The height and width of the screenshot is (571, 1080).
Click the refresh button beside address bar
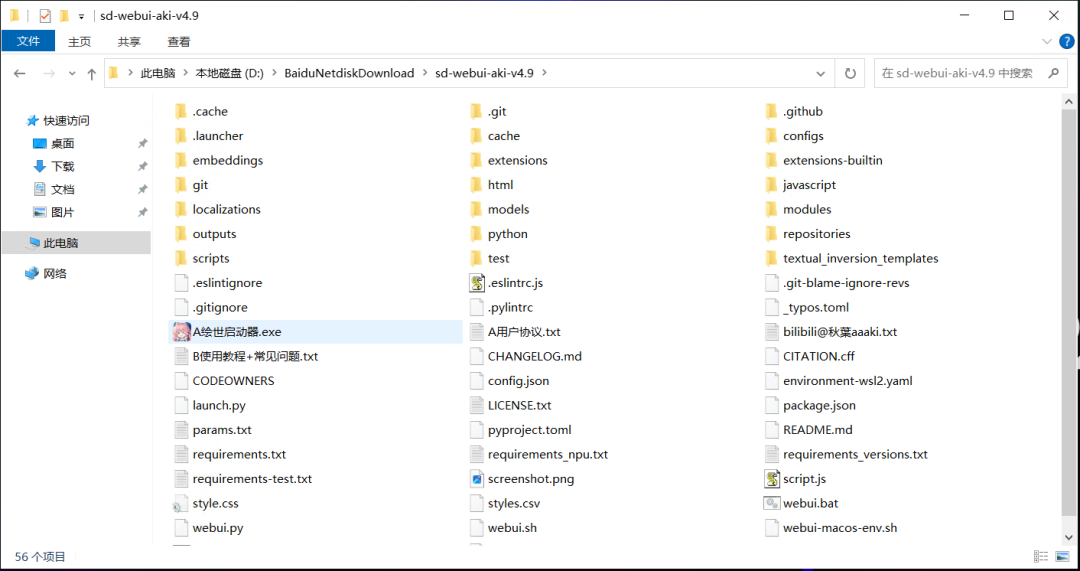[850, 73]
